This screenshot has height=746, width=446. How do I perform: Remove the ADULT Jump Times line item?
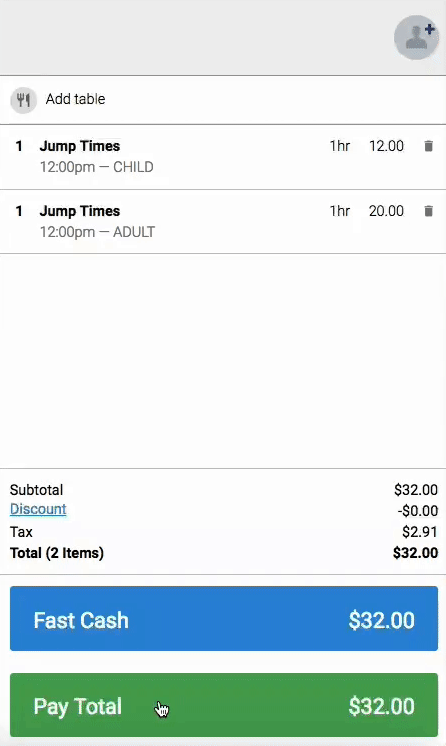tap(428, 211)
